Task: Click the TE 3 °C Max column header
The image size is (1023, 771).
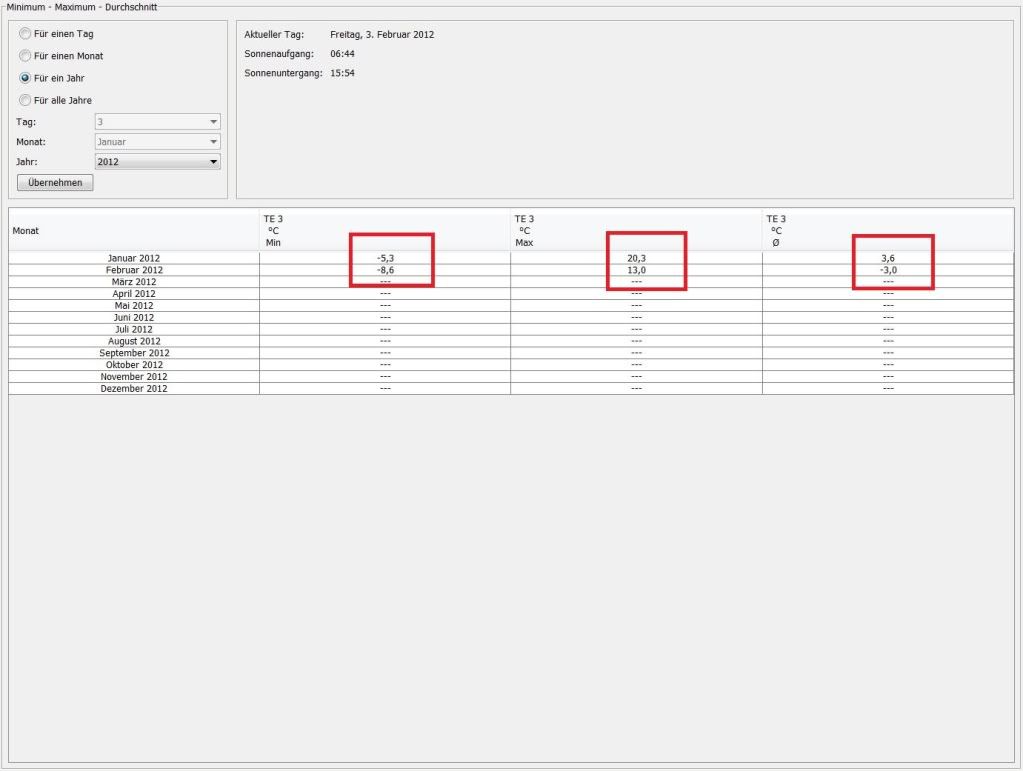Action: click(636, 231)
